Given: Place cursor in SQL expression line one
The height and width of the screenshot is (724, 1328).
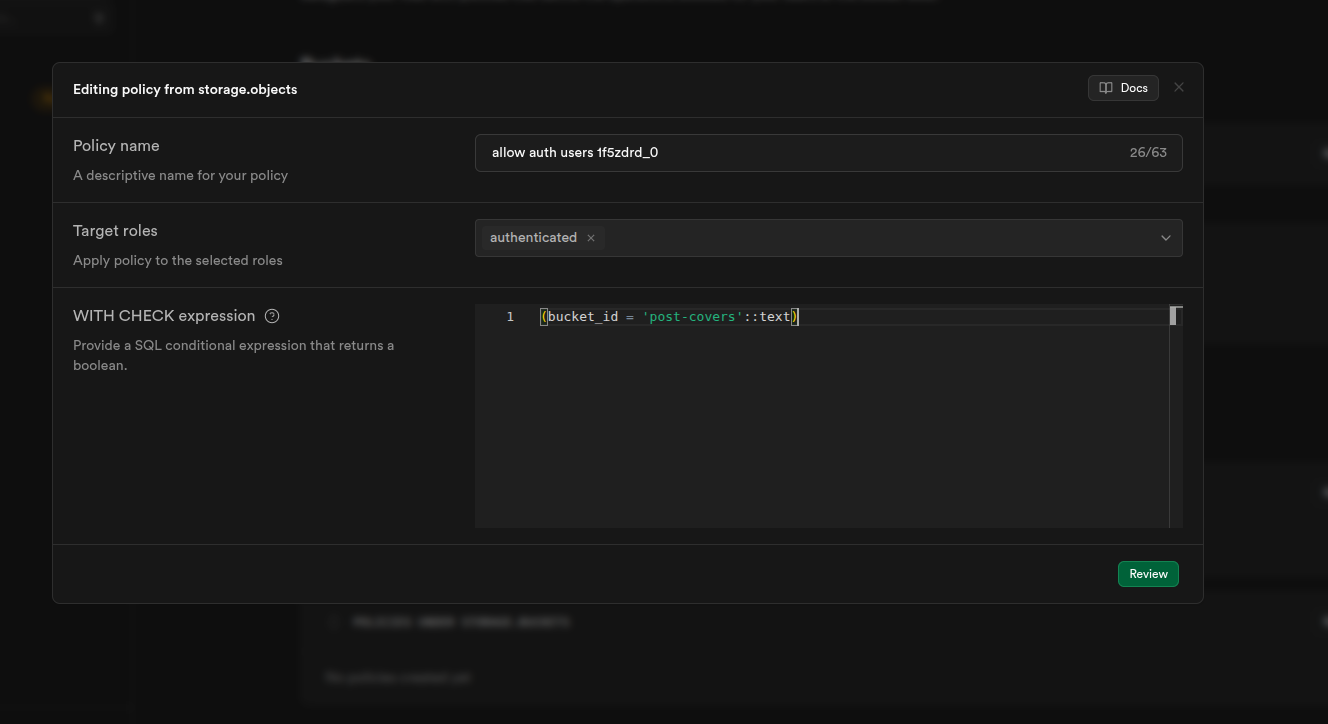Looking at the screenshot, I should (950, 317).
